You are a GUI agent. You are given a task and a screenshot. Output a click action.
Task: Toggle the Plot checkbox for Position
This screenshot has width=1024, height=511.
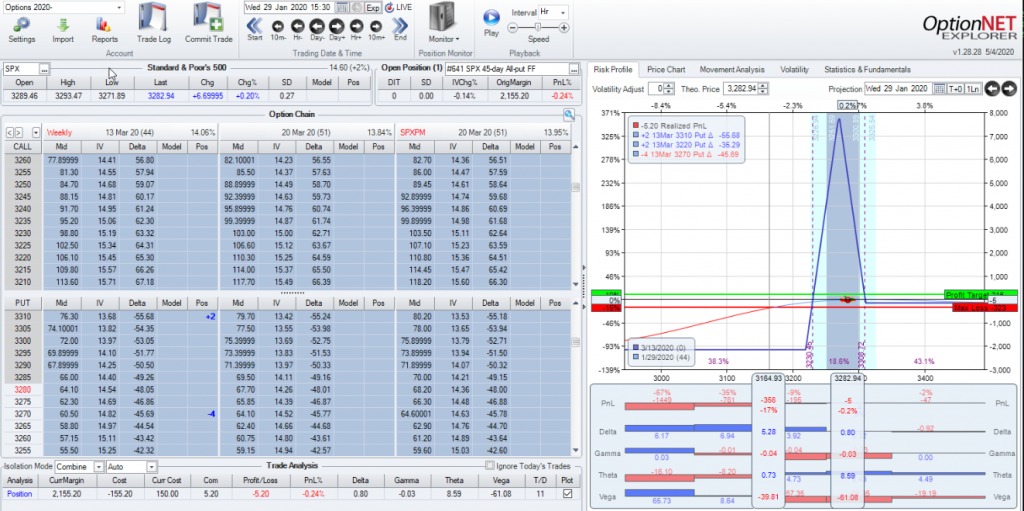coord(568,494)
